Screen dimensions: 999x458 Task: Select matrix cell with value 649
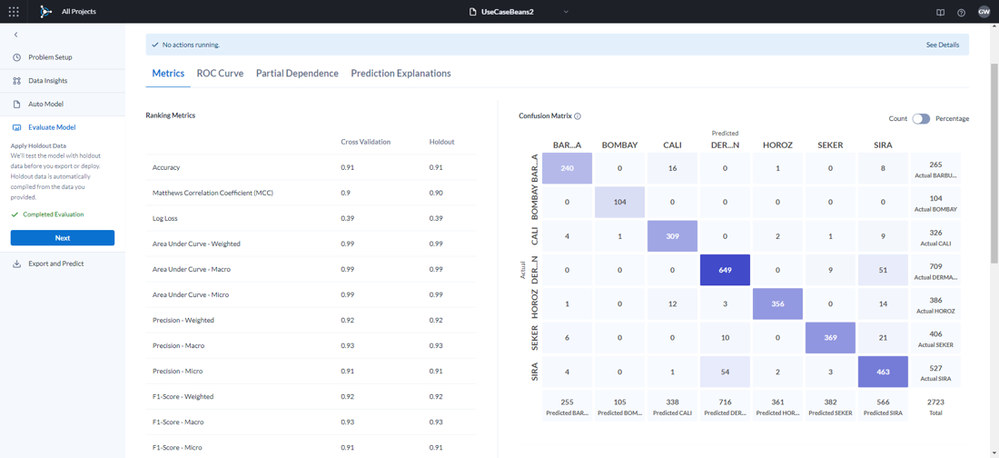[724, 270]
